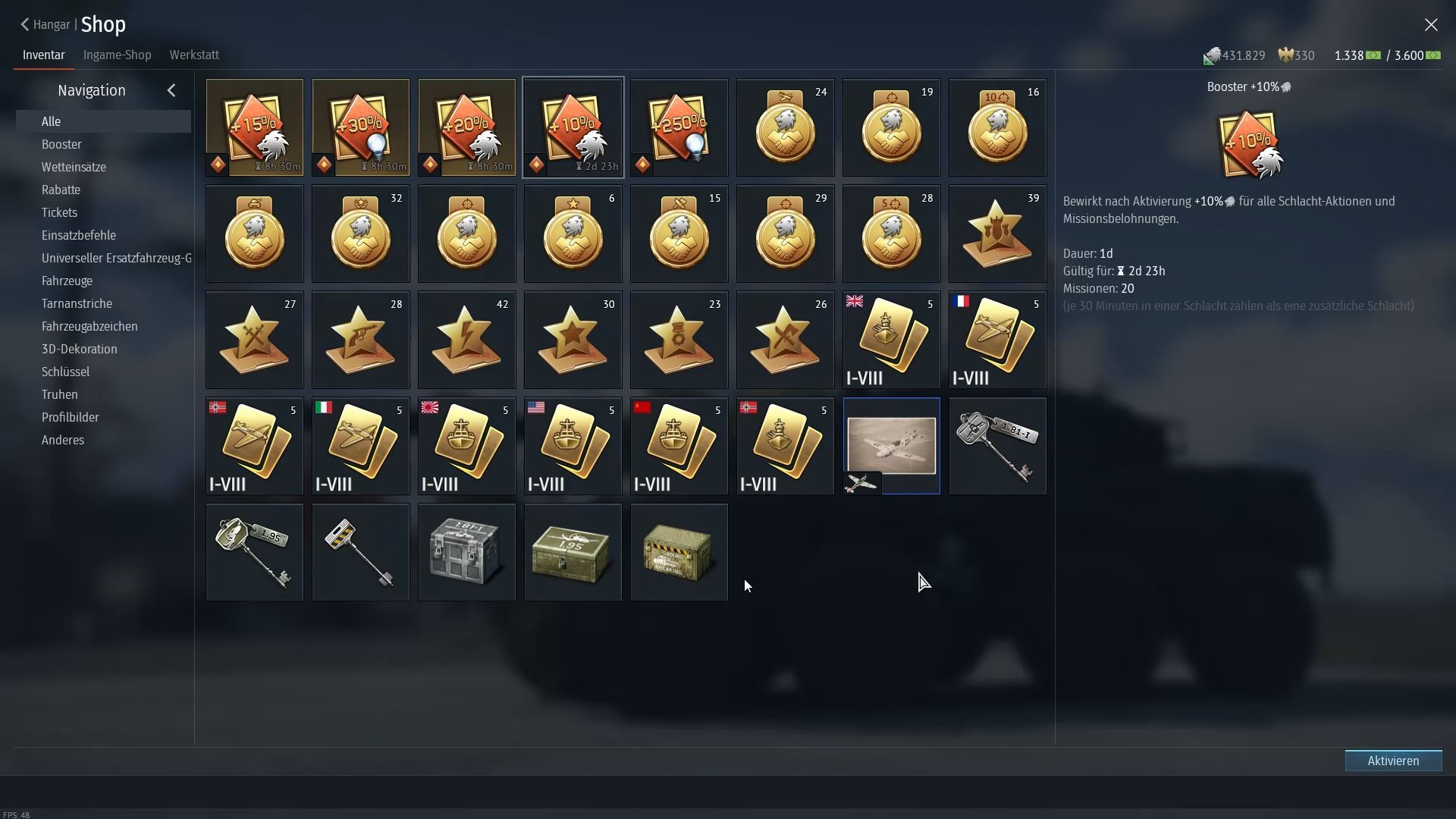Select the wager medal with count 24

pos(785,127)
